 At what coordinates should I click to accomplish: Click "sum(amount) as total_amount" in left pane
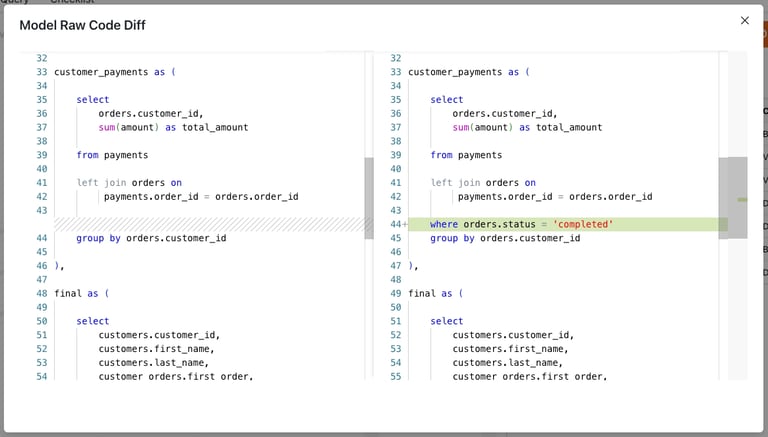(173, 127)
